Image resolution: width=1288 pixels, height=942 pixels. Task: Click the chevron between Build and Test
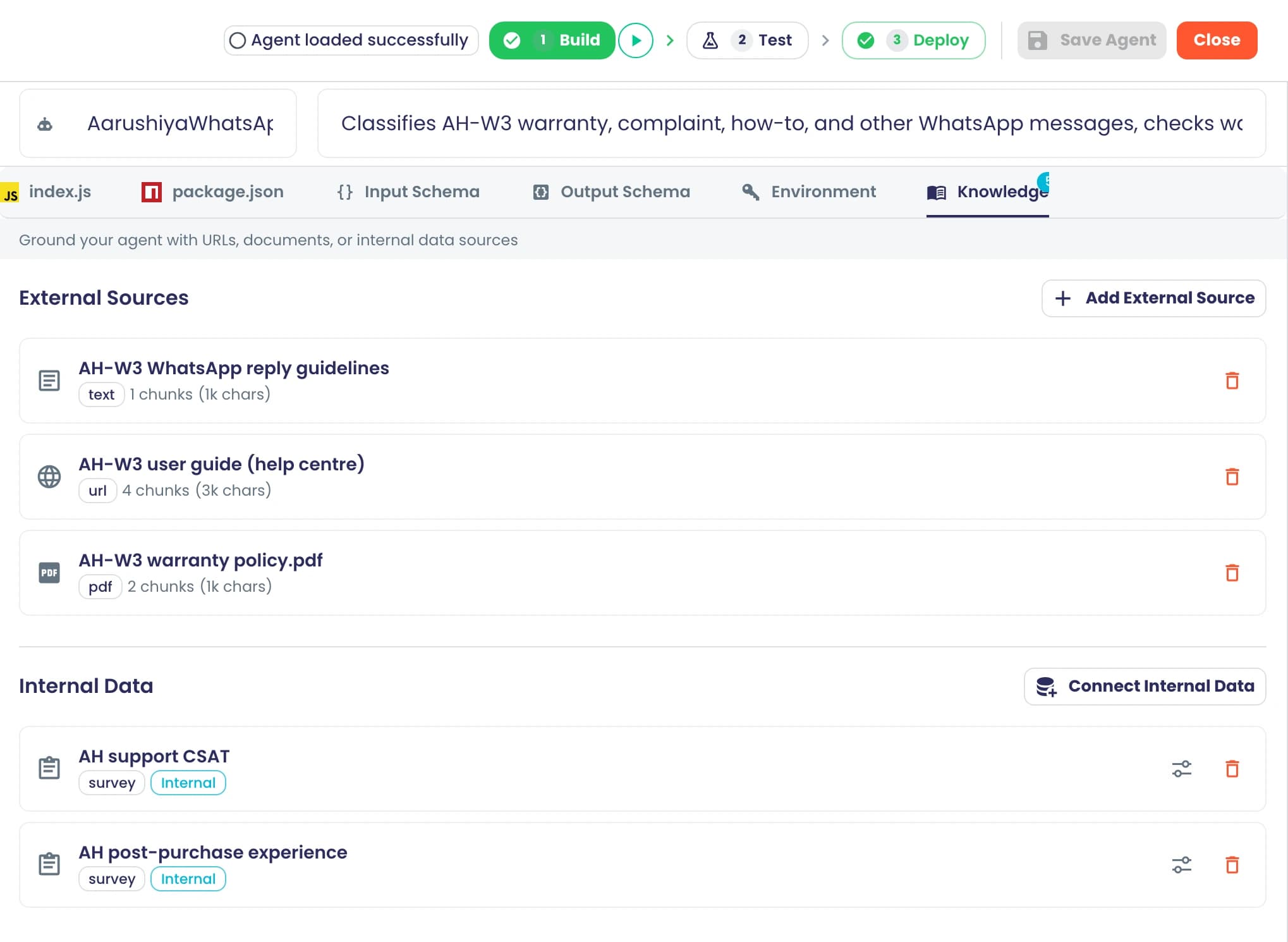[x=670, y=40]
